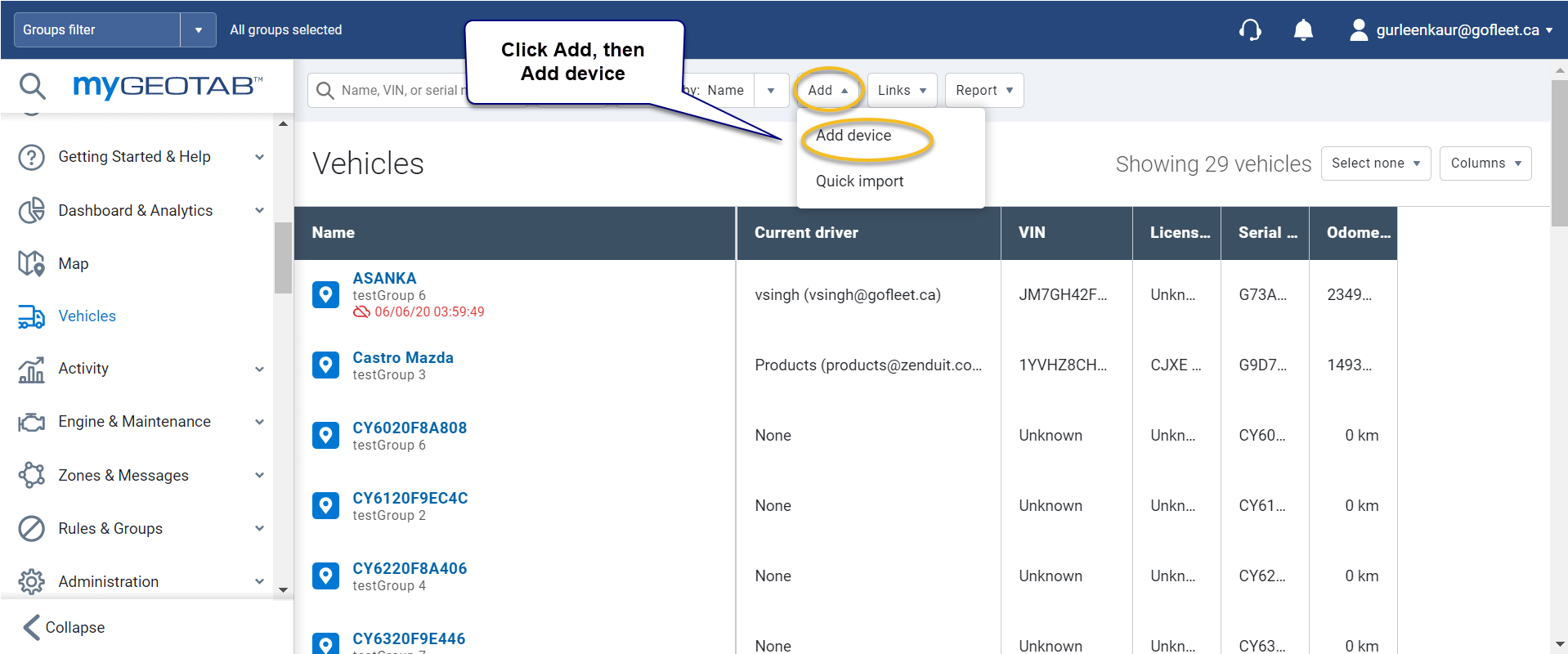The height and width of the screenshot is (654, 1568).
Task: Click the search magnifier icon beside MyGeotab logo
Action: point(33,86)
